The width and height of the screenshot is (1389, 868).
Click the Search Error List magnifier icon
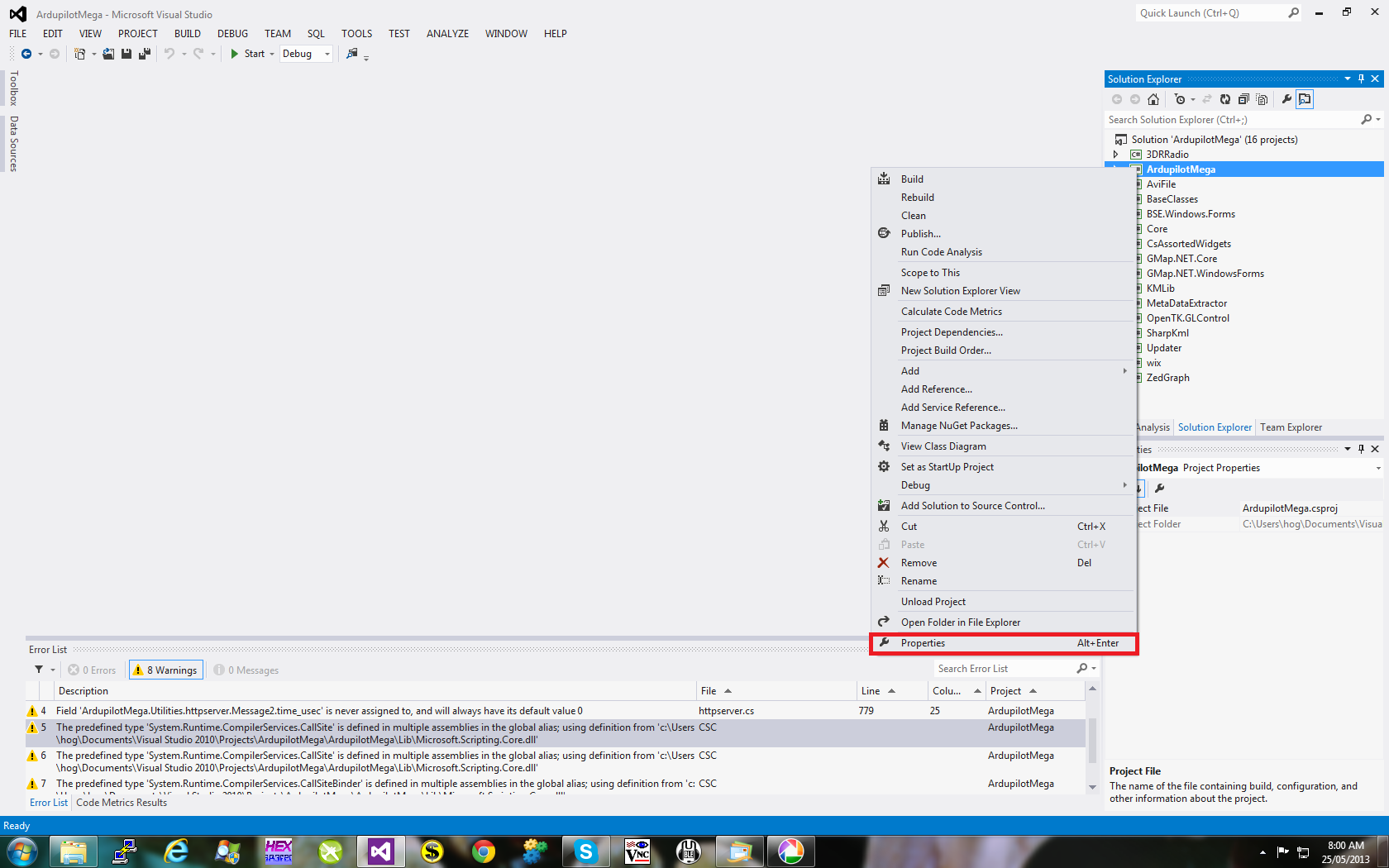[x=1082, y=669]
